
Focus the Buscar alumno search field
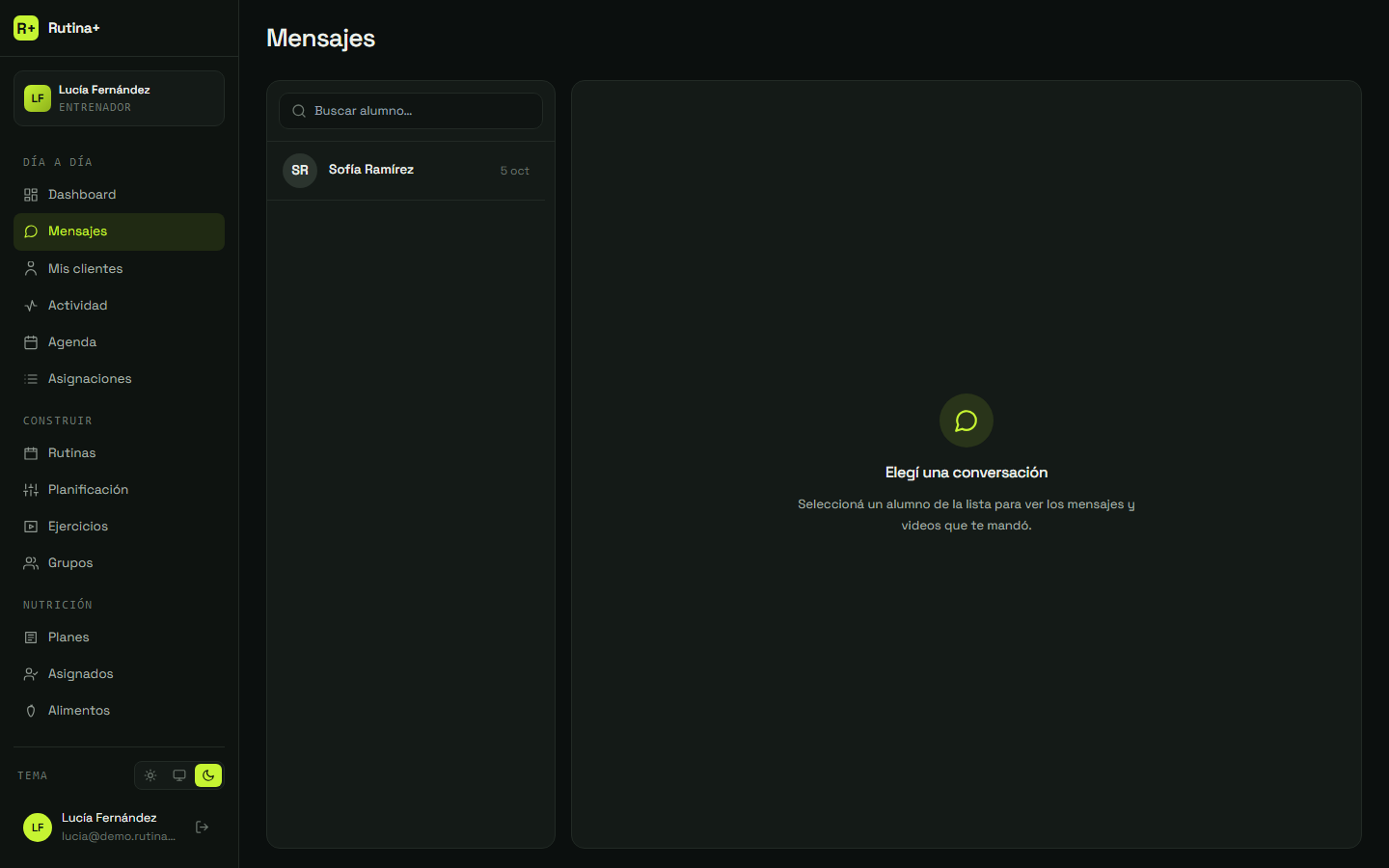click(x=411, y=111)
